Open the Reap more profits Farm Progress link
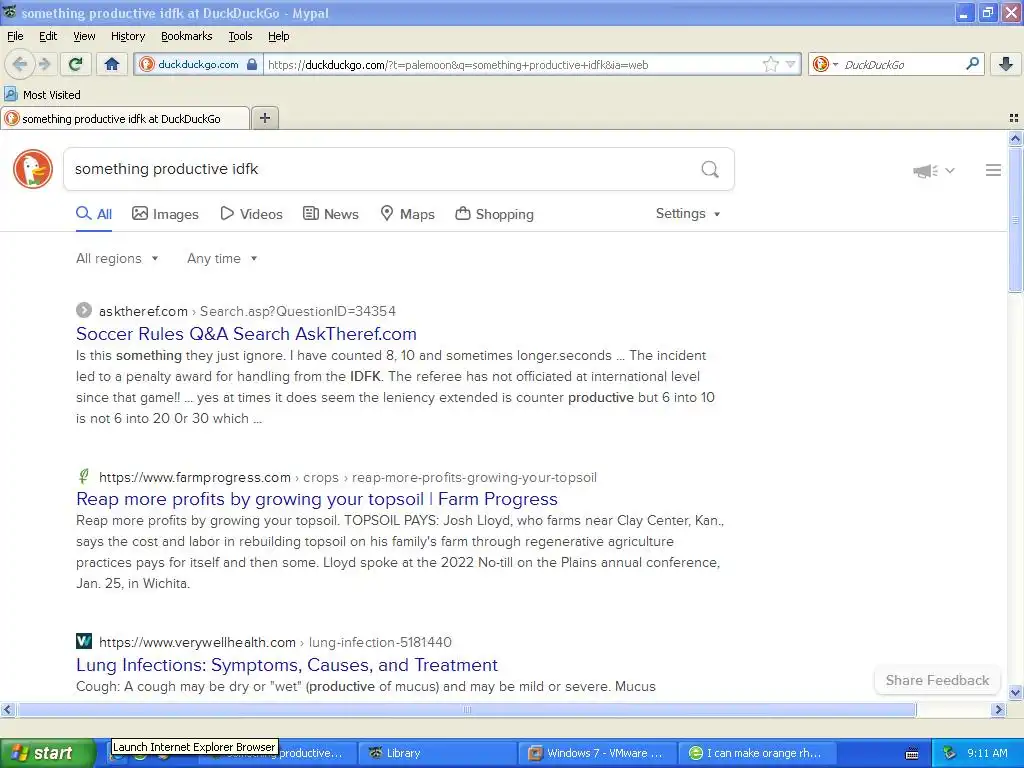Image resolution: width=1024 pixels, height=768 pixels. coord(317,499)
